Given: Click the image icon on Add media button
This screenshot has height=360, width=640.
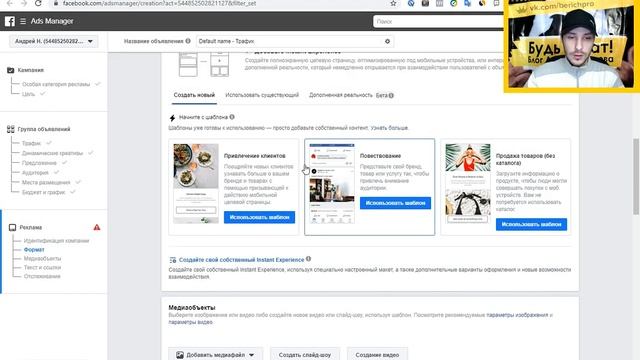Looking at the screenshot, I should click(x=180, y=355).
